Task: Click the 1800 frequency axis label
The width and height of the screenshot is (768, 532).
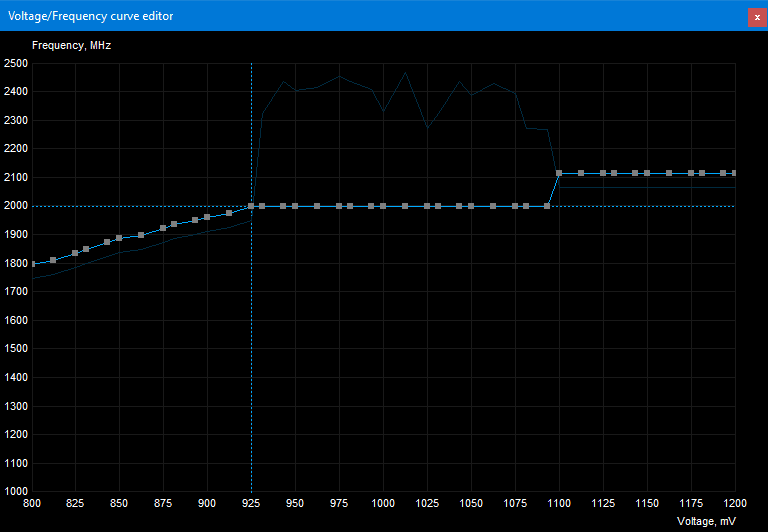Action: pos(16,264)
